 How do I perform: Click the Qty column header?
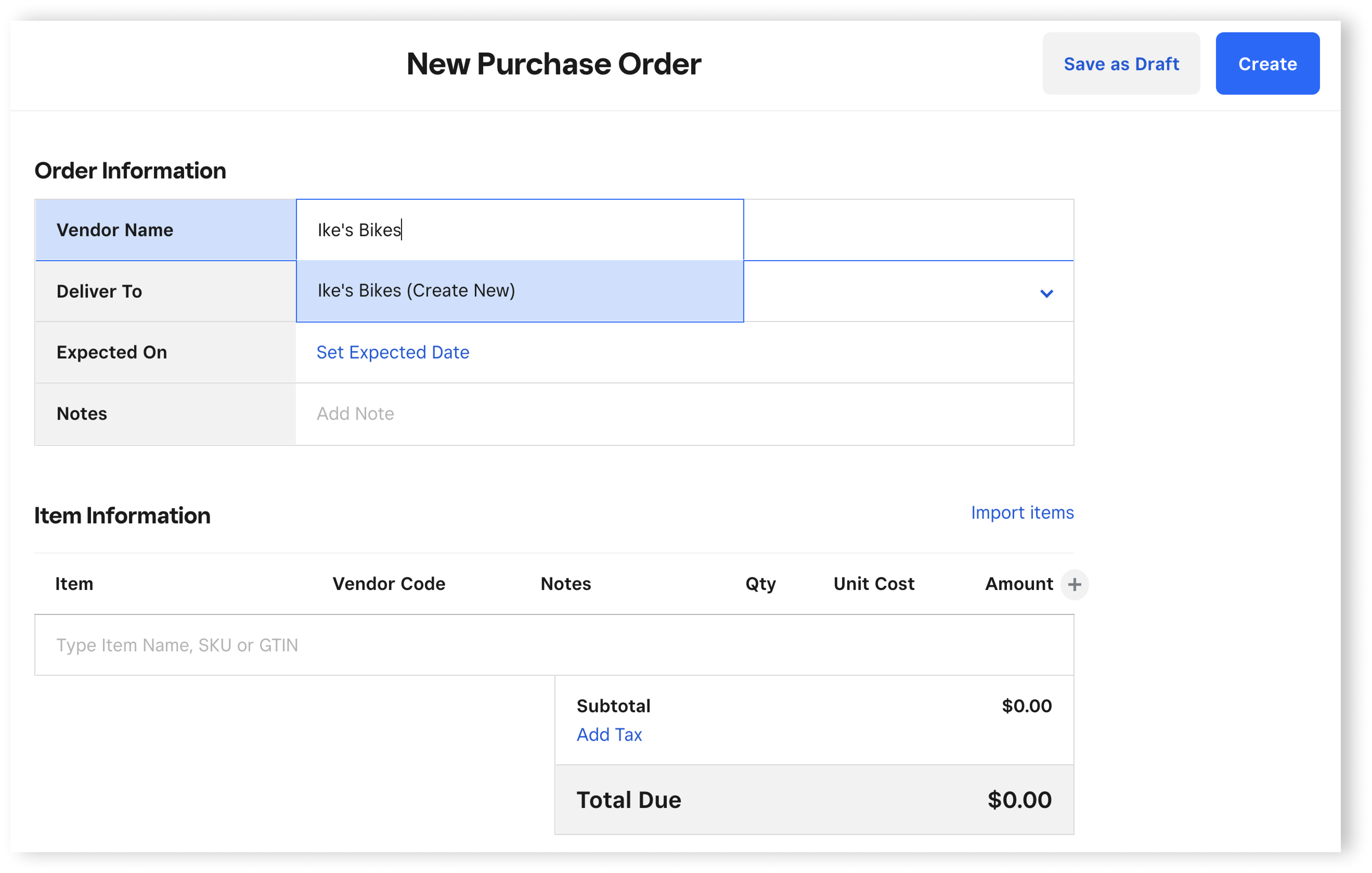click(x=760, y=583)
